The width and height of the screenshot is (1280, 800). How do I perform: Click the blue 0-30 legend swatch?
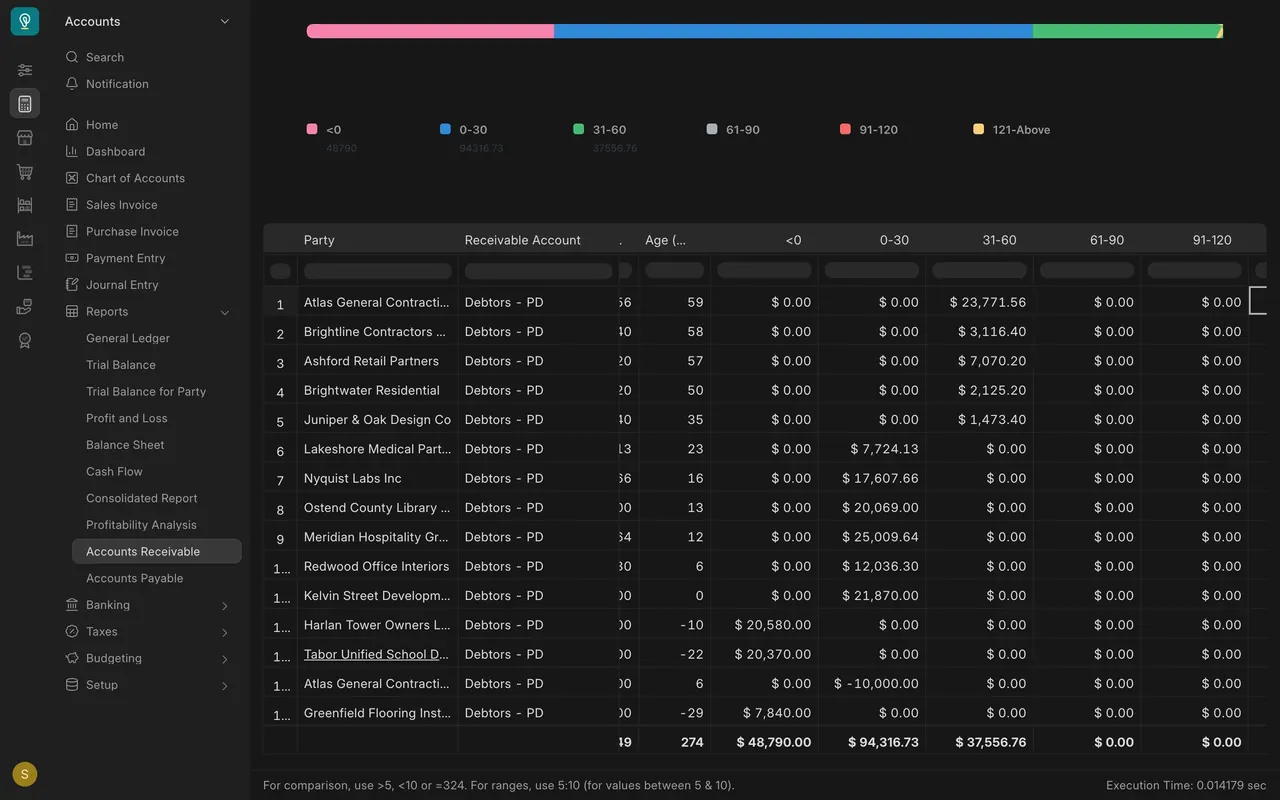pyautogui.click(x=445, y=129)
